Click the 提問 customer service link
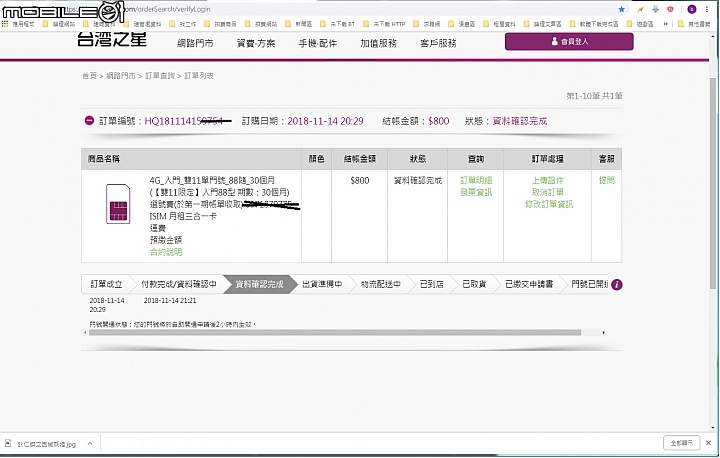Screen dimensions: 720x458 [x=607, y=180]
